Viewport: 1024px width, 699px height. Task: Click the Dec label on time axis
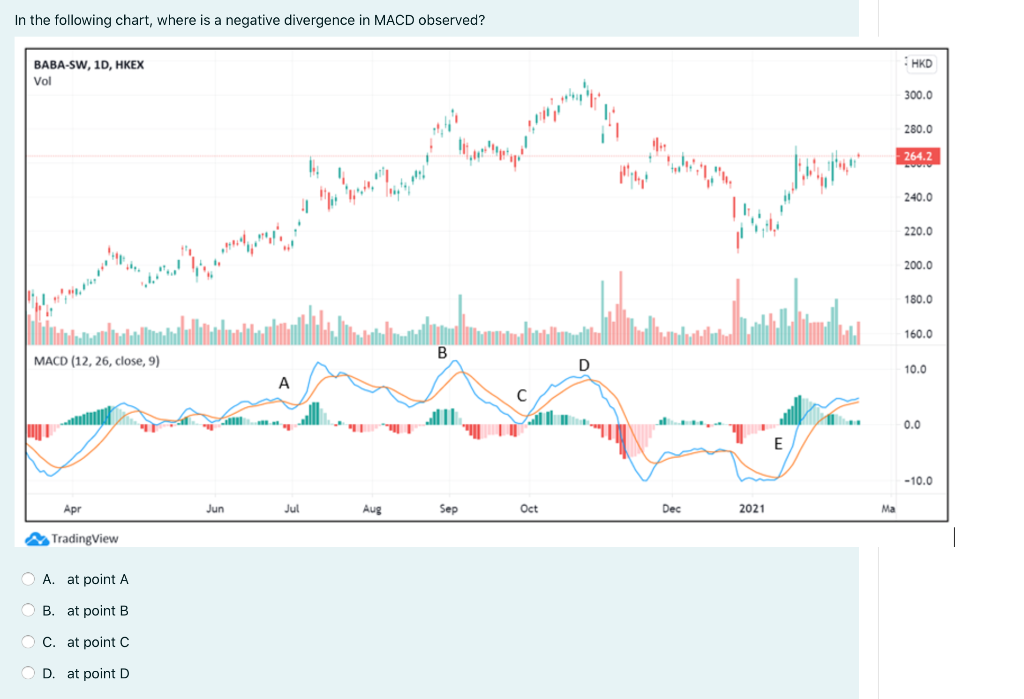click(671, 509)
